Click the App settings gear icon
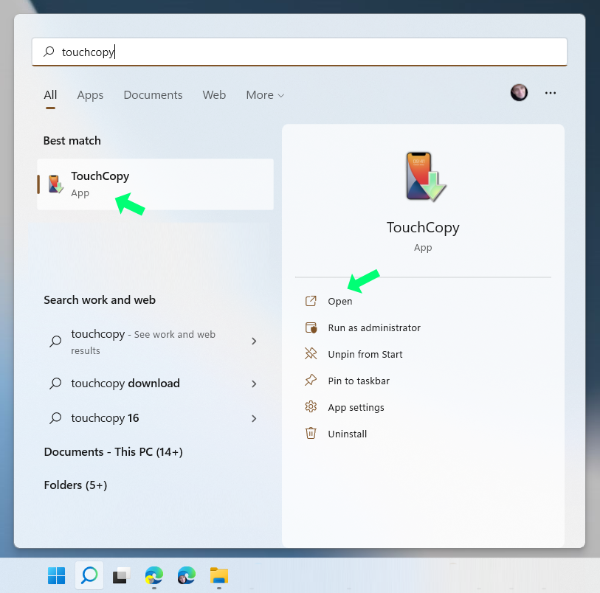The width and height of the screenshot is (600, 593). click(311, 407)
